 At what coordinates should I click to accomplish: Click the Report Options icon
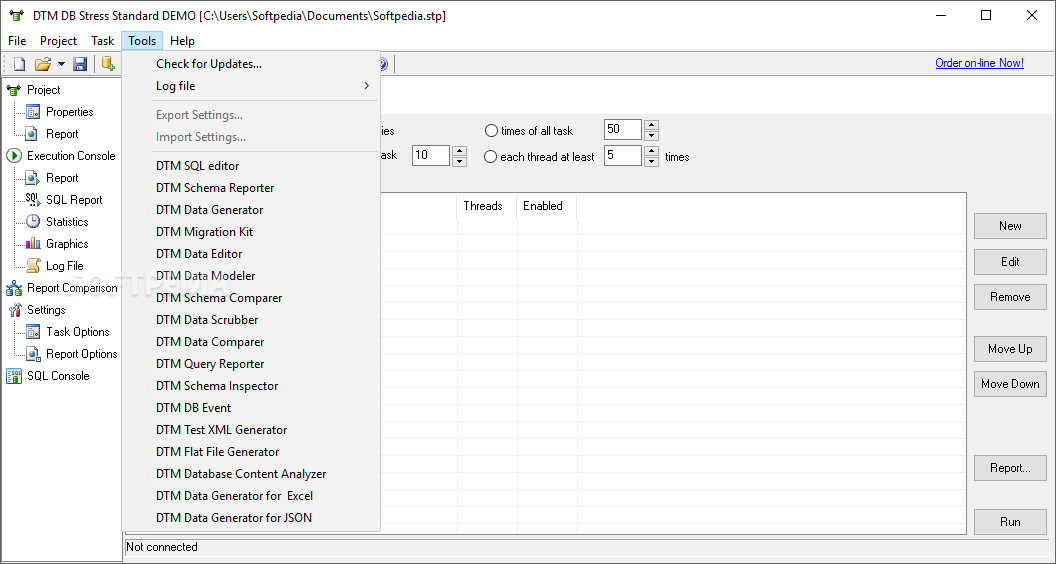(33, 354)
